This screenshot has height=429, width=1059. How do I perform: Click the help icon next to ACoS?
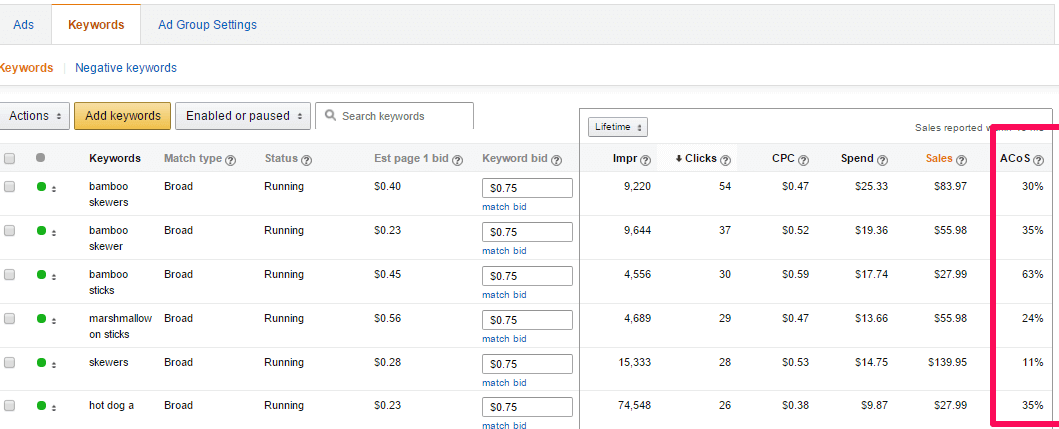(1038, 159)
